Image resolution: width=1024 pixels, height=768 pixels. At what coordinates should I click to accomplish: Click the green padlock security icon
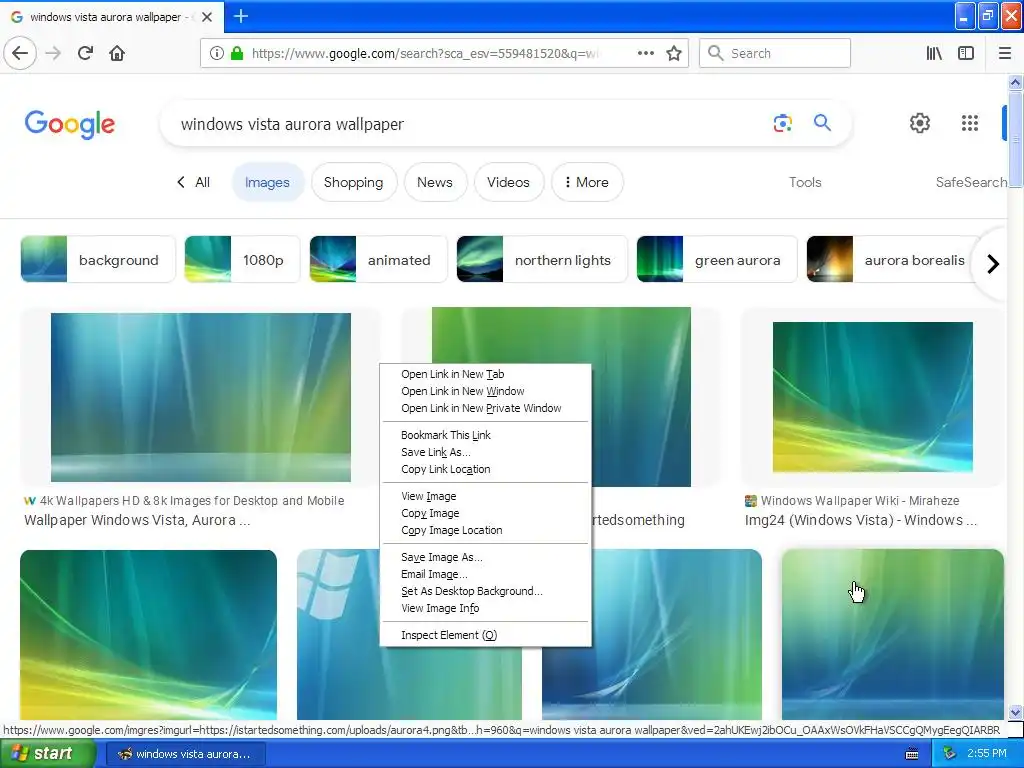tap(237, 53)
